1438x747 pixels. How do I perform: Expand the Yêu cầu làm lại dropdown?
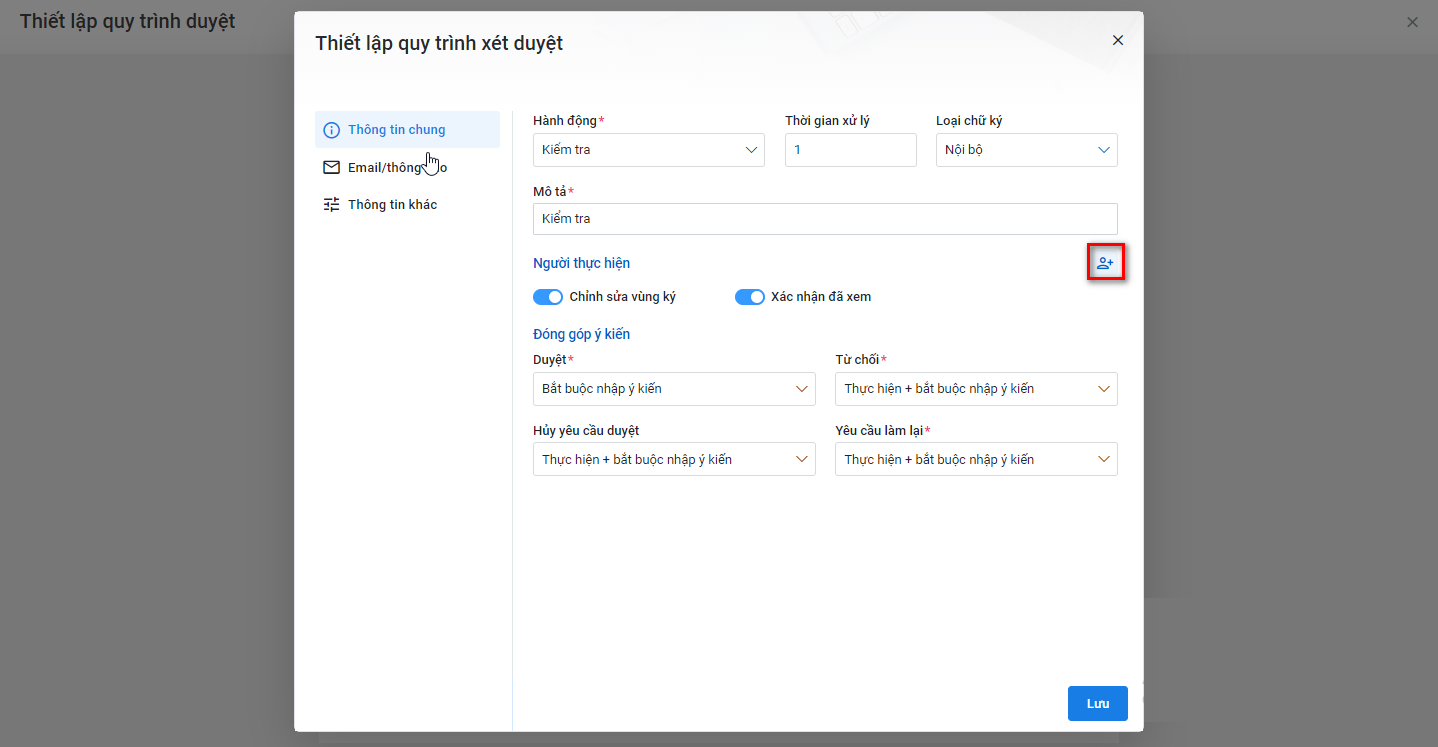pyautogui.click(x=976, y=460)
